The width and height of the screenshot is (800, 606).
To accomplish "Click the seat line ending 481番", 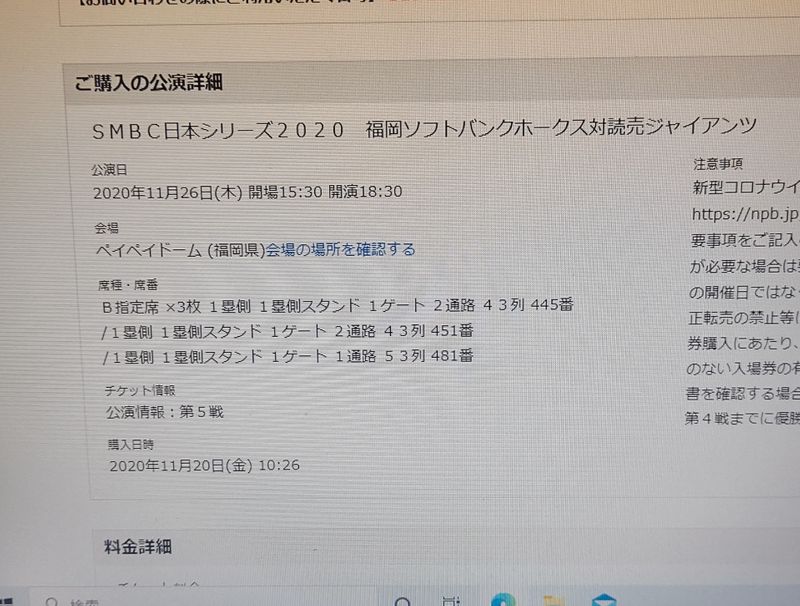I will [x=288, y=357].
